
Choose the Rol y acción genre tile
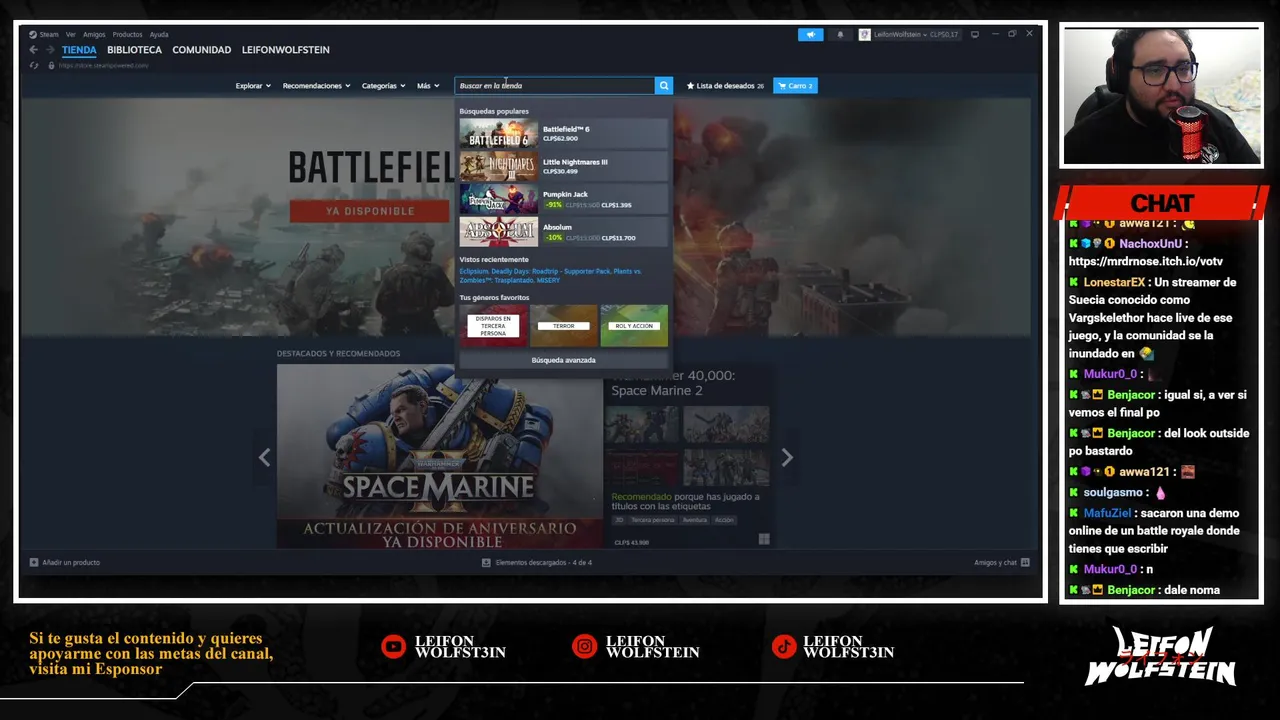point(634,326)
